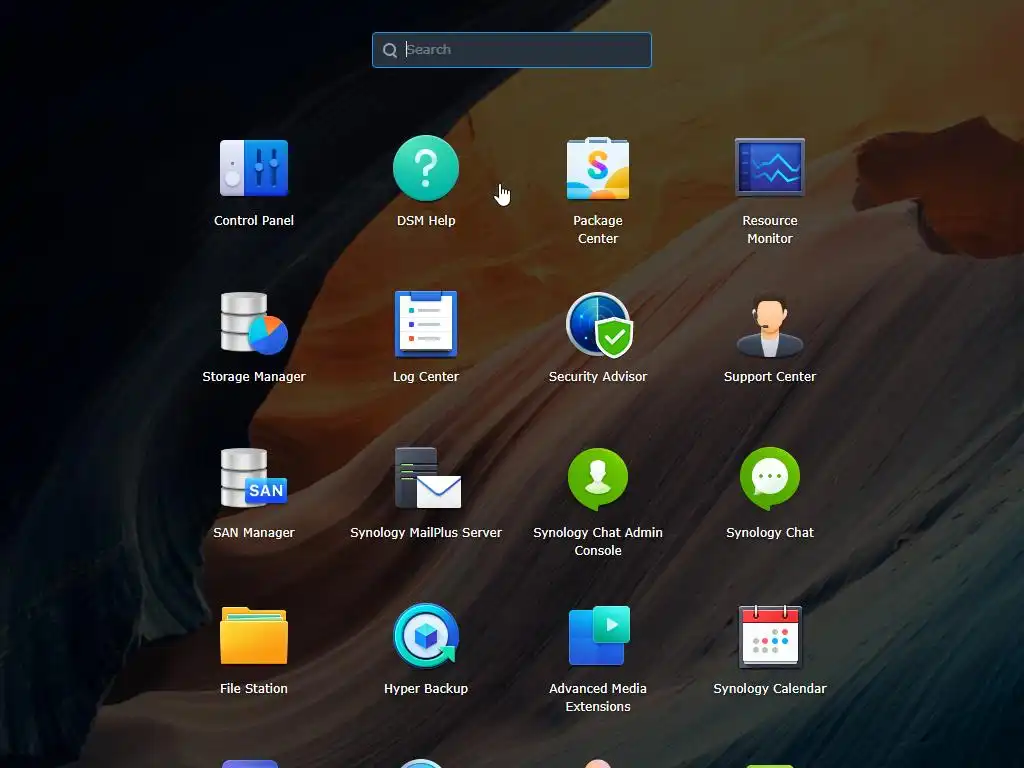Open Synology MailPlus Server

pos(427,478)
